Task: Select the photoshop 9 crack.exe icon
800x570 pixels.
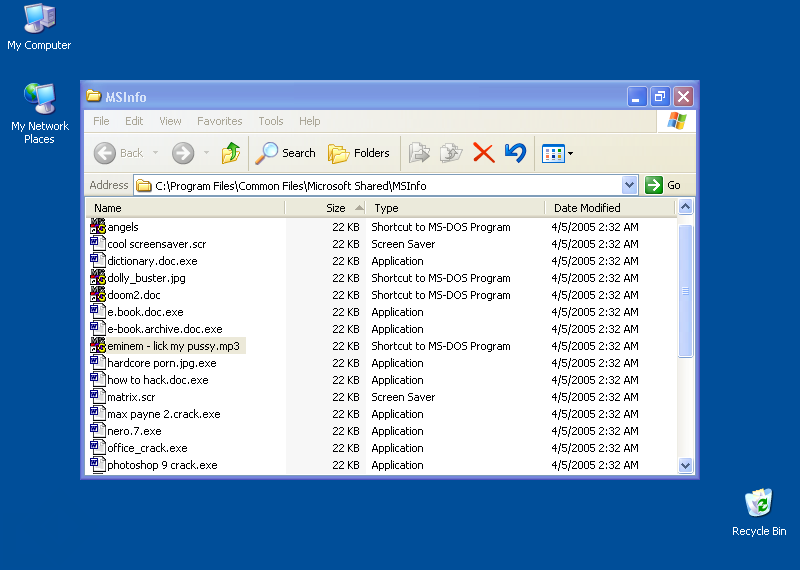Action: (x=97, y=465)
